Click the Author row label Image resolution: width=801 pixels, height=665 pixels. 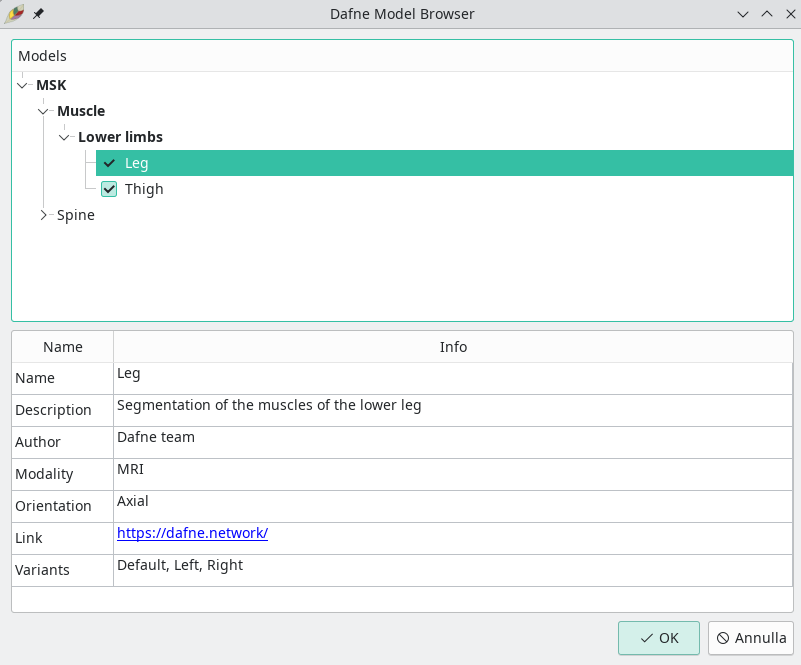tap(38, 442)
